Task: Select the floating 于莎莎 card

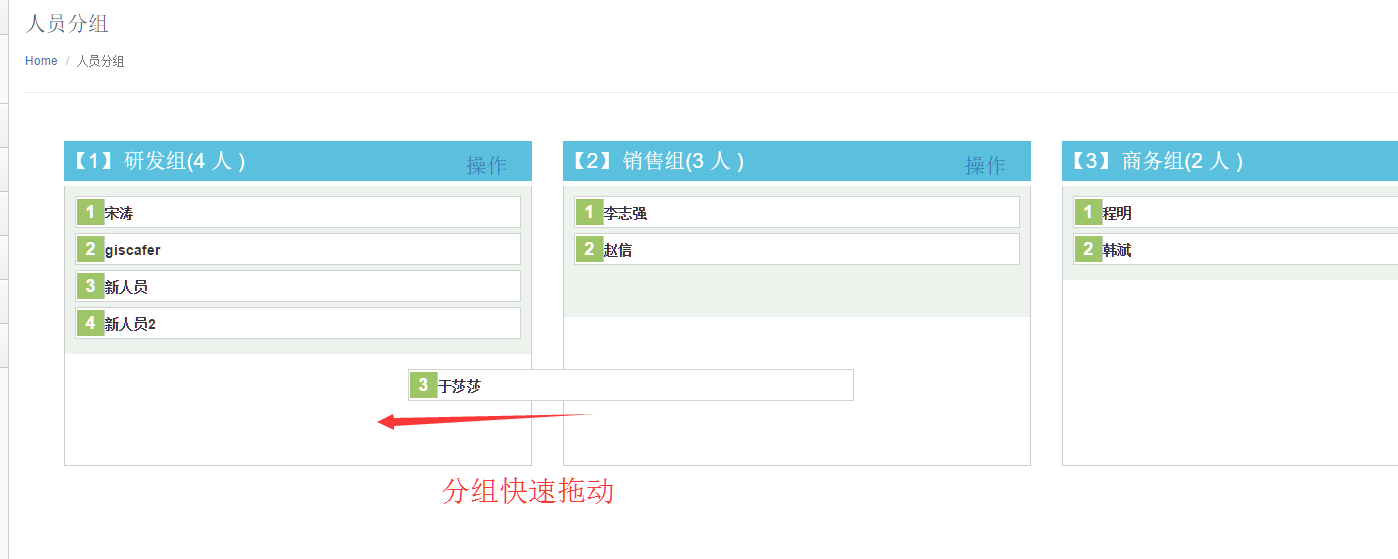Action: (x=631, y=385)
